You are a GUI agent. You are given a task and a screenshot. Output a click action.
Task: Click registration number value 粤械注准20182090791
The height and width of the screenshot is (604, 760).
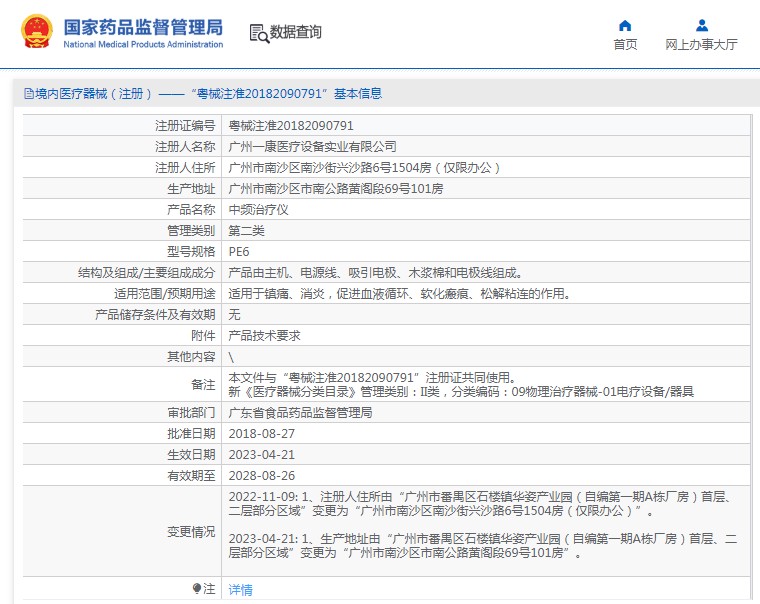[291, 126]
